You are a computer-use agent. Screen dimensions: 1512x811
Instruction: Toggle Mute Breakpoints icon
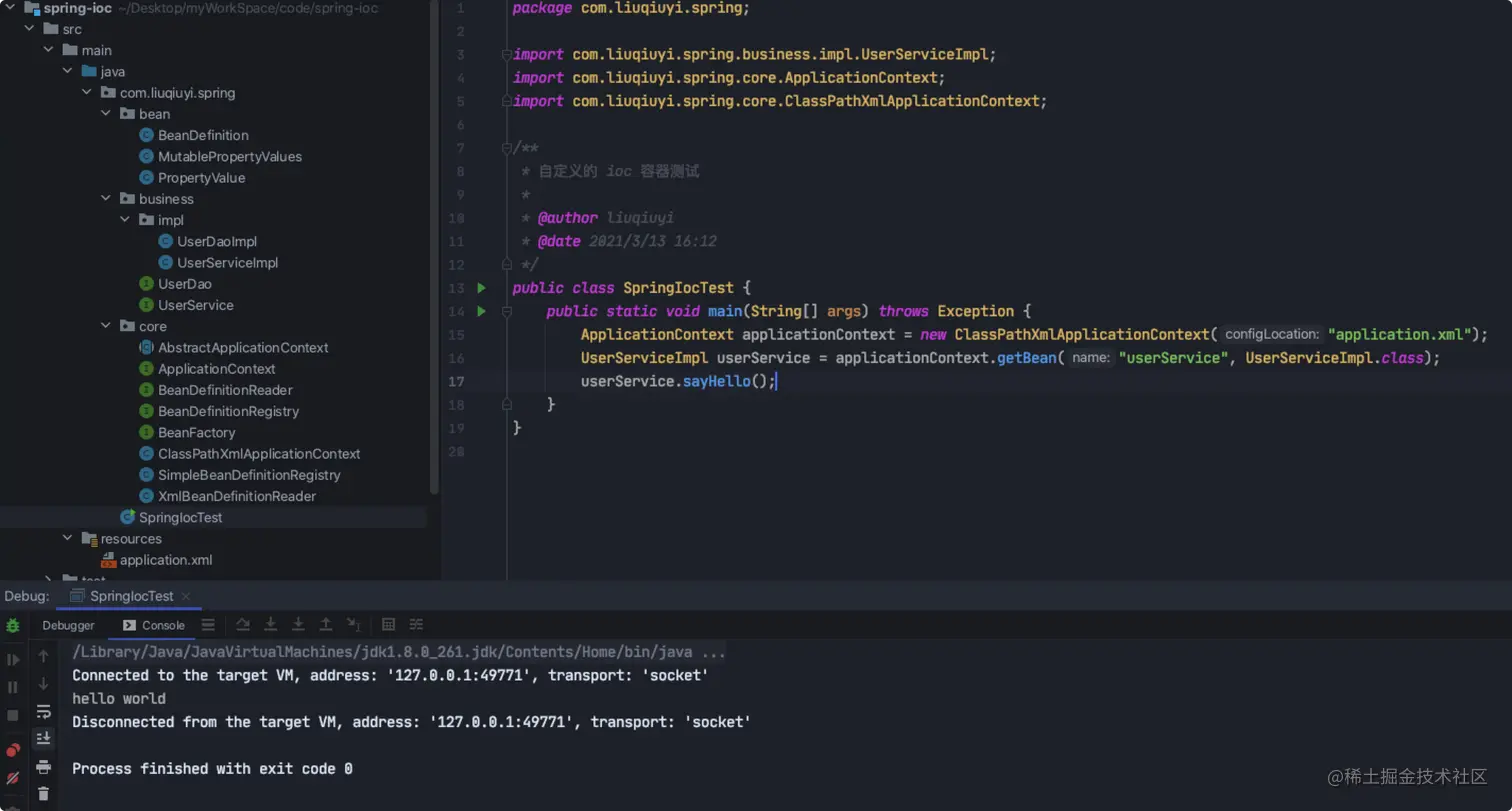point(13,777)
